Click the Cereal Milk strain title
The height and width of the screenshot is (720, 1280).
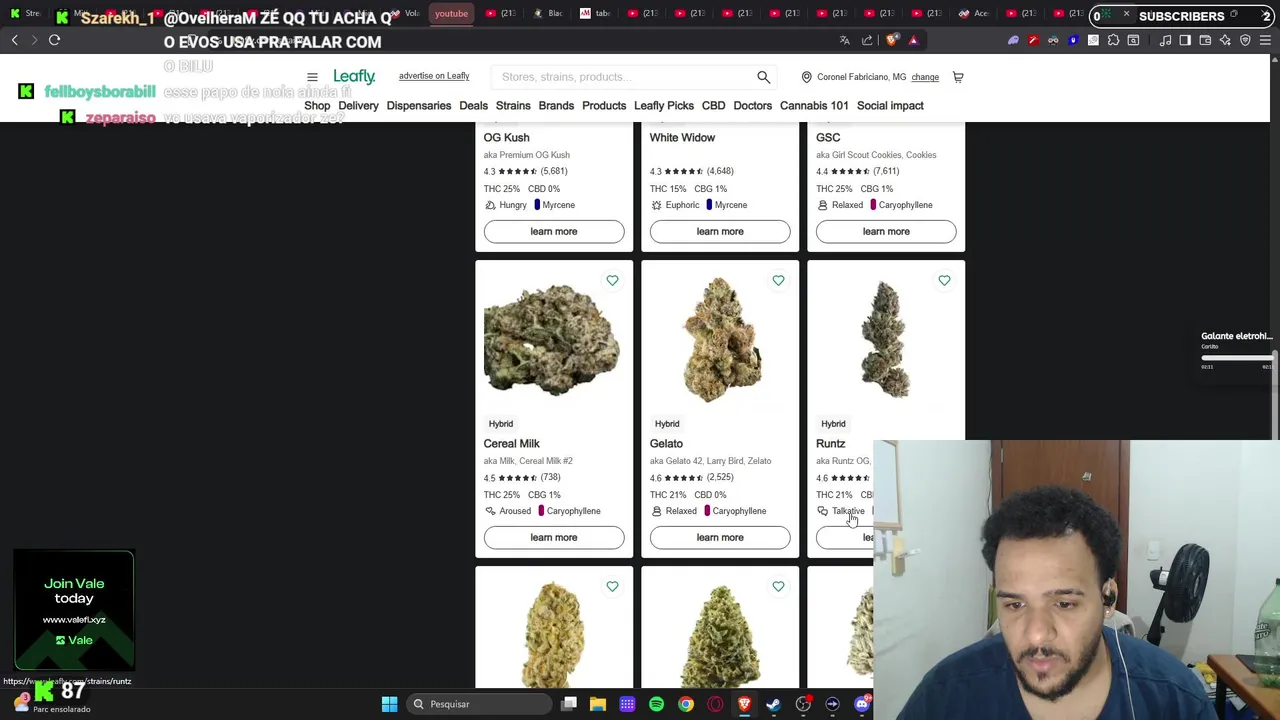pos(511,444)
